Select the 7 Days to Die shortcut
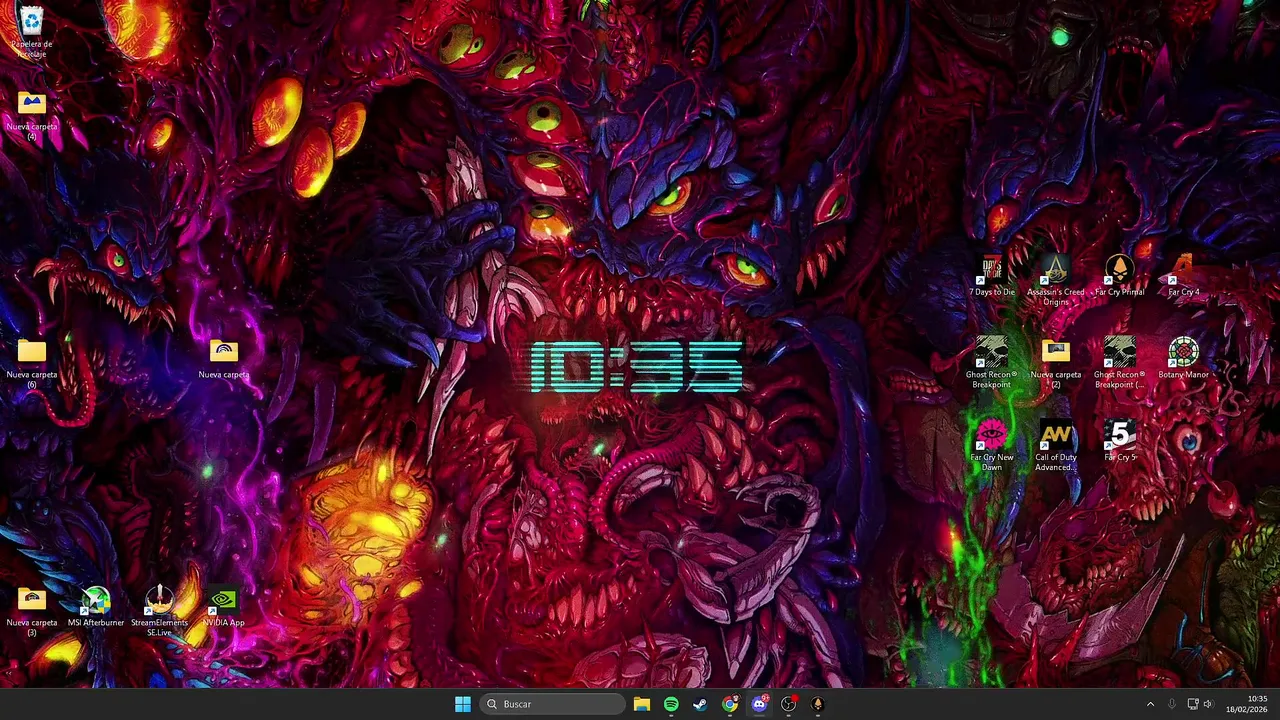 (x=992, y=276)
